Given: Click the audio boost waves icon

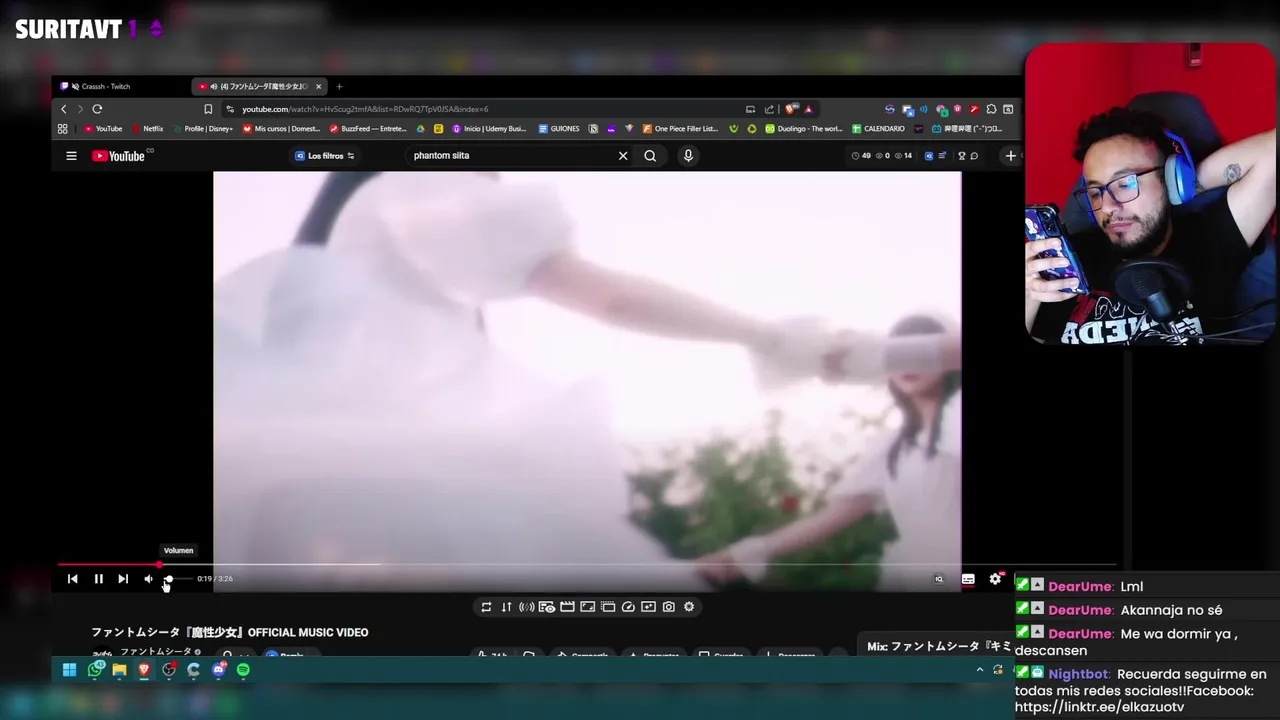Looking at the screenshot, I should (x=526, y=607).
